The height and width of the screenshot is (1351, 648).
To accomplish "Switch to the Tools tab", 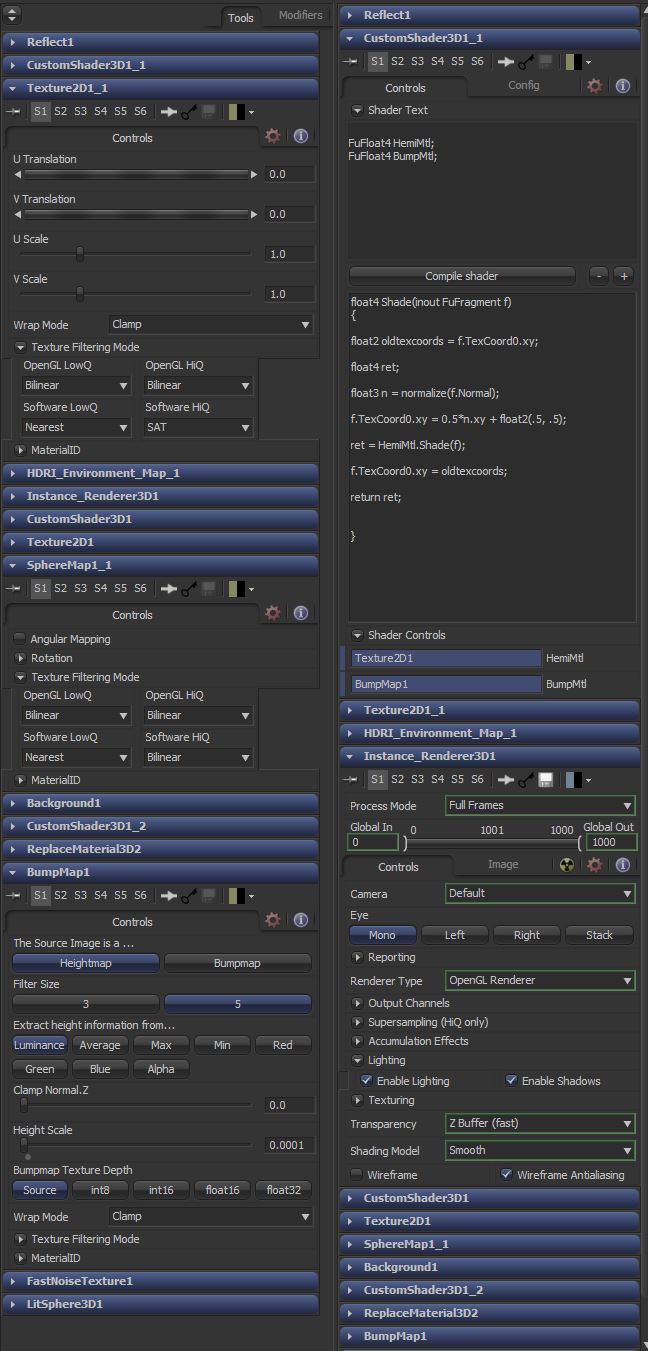I will 241,17.
